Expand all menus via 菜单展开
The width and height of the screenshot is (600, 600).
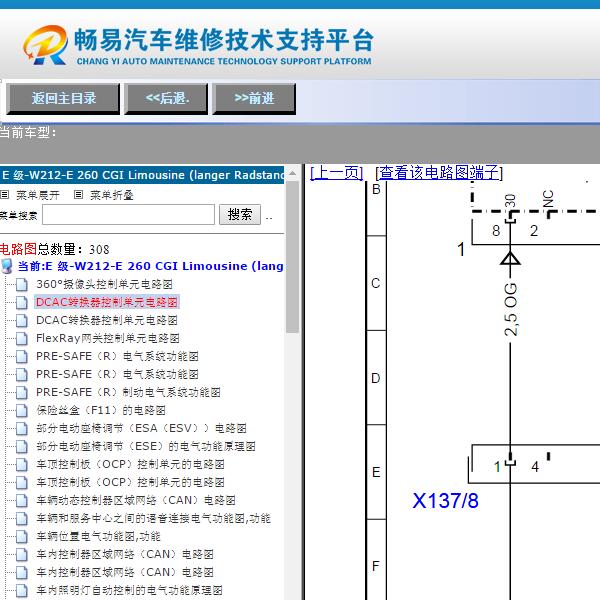coord(38,195)
